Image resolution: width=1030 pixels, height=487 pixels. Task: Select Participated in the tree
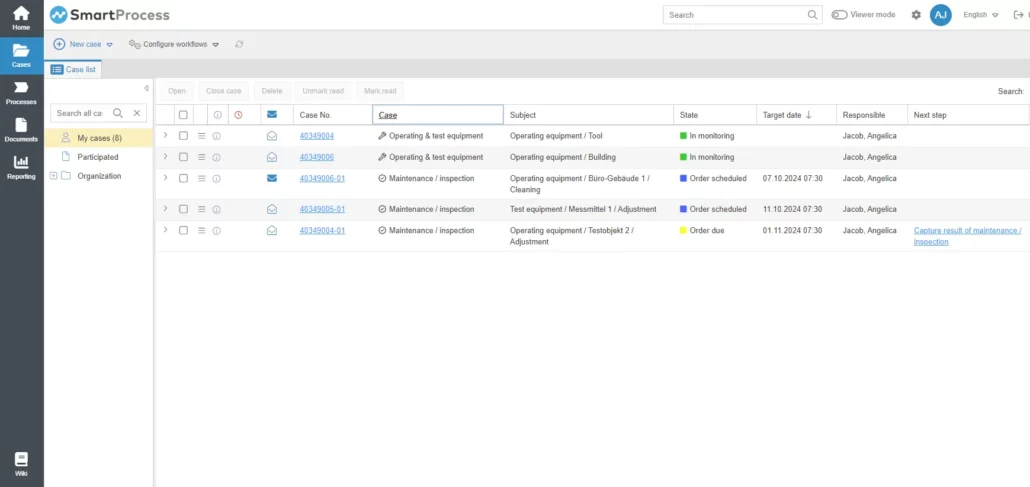pos(97,157)
